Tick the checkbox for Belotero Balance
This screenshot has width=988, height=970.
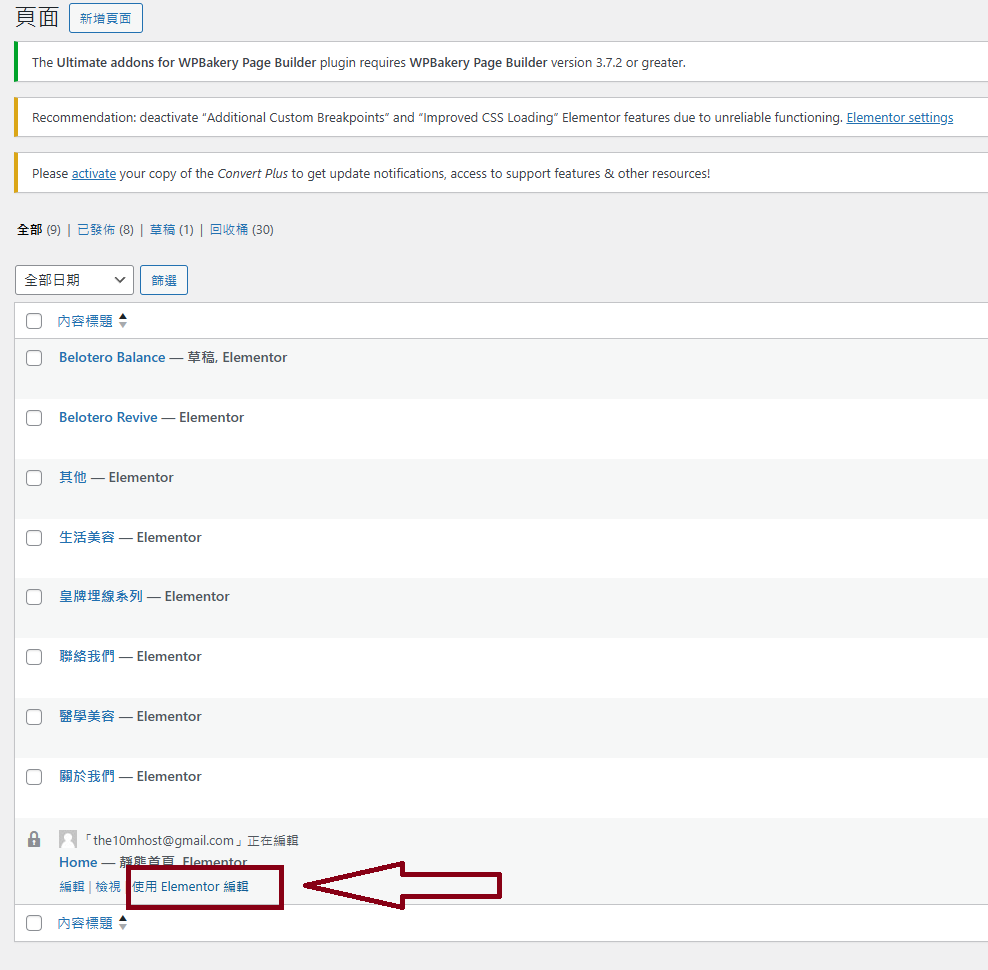[x=34, y=358]
